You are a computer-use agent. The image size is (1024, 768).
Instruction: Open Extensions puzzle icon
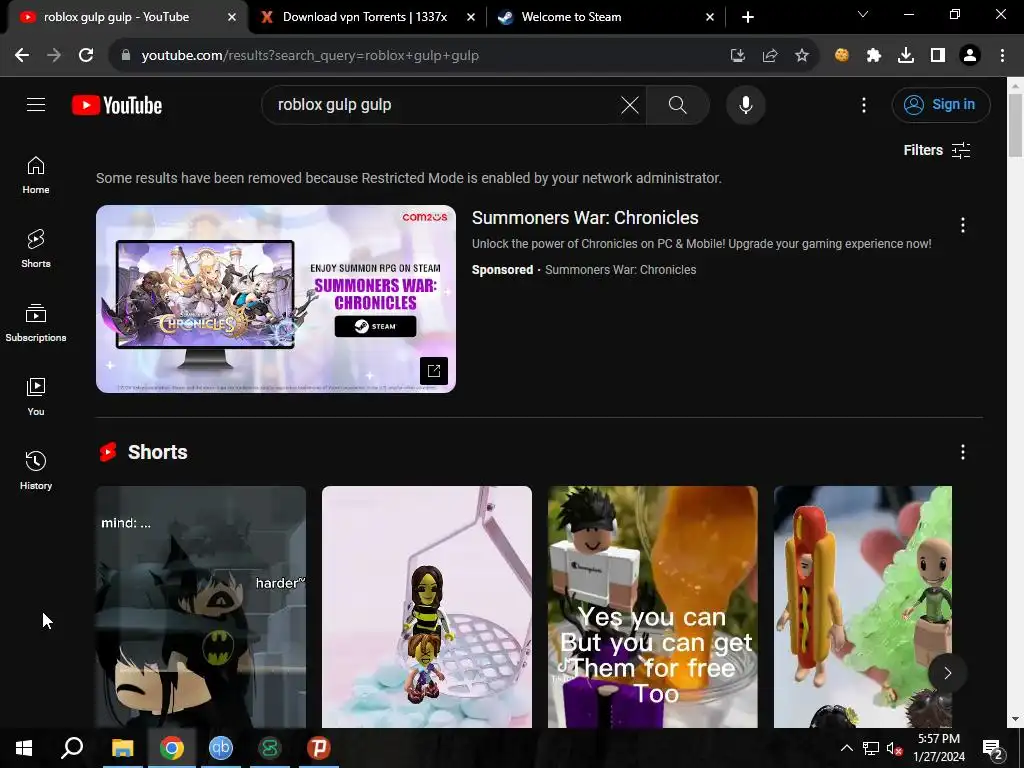pyautogui.click(x=874, y=56)
